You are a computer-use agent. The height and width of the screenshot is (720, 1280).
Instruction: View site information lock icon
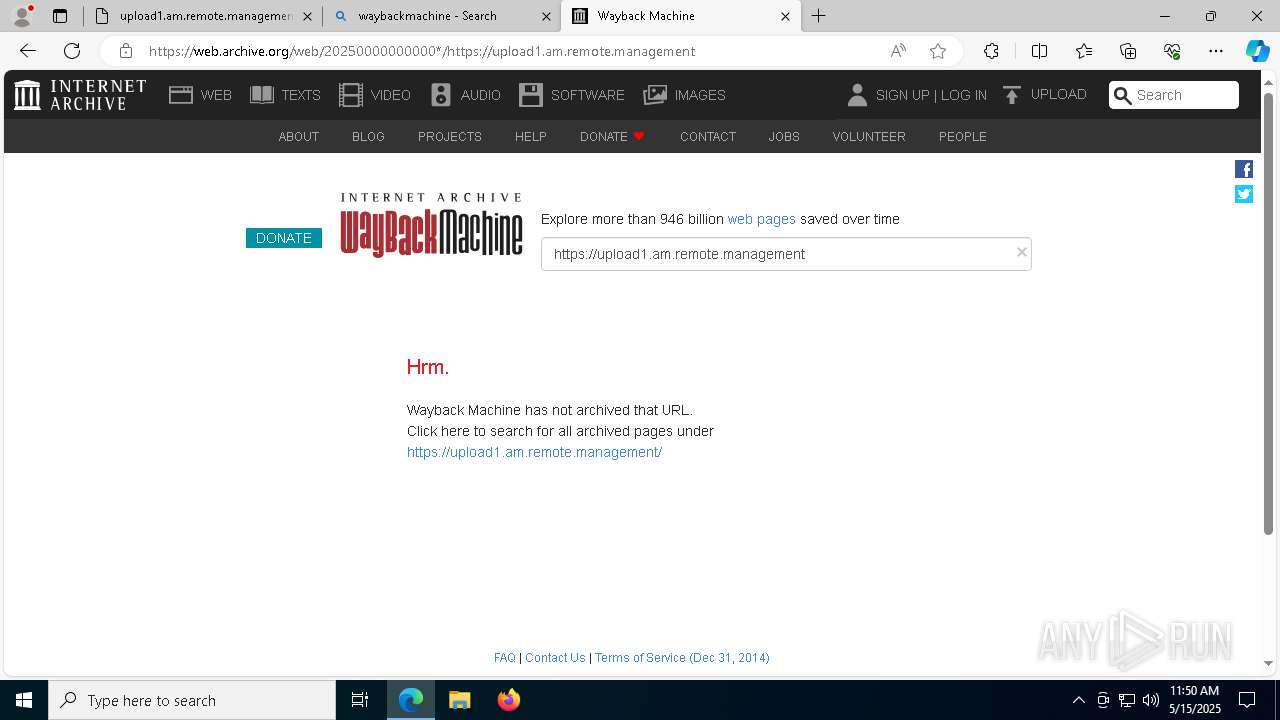coord(125,51)
